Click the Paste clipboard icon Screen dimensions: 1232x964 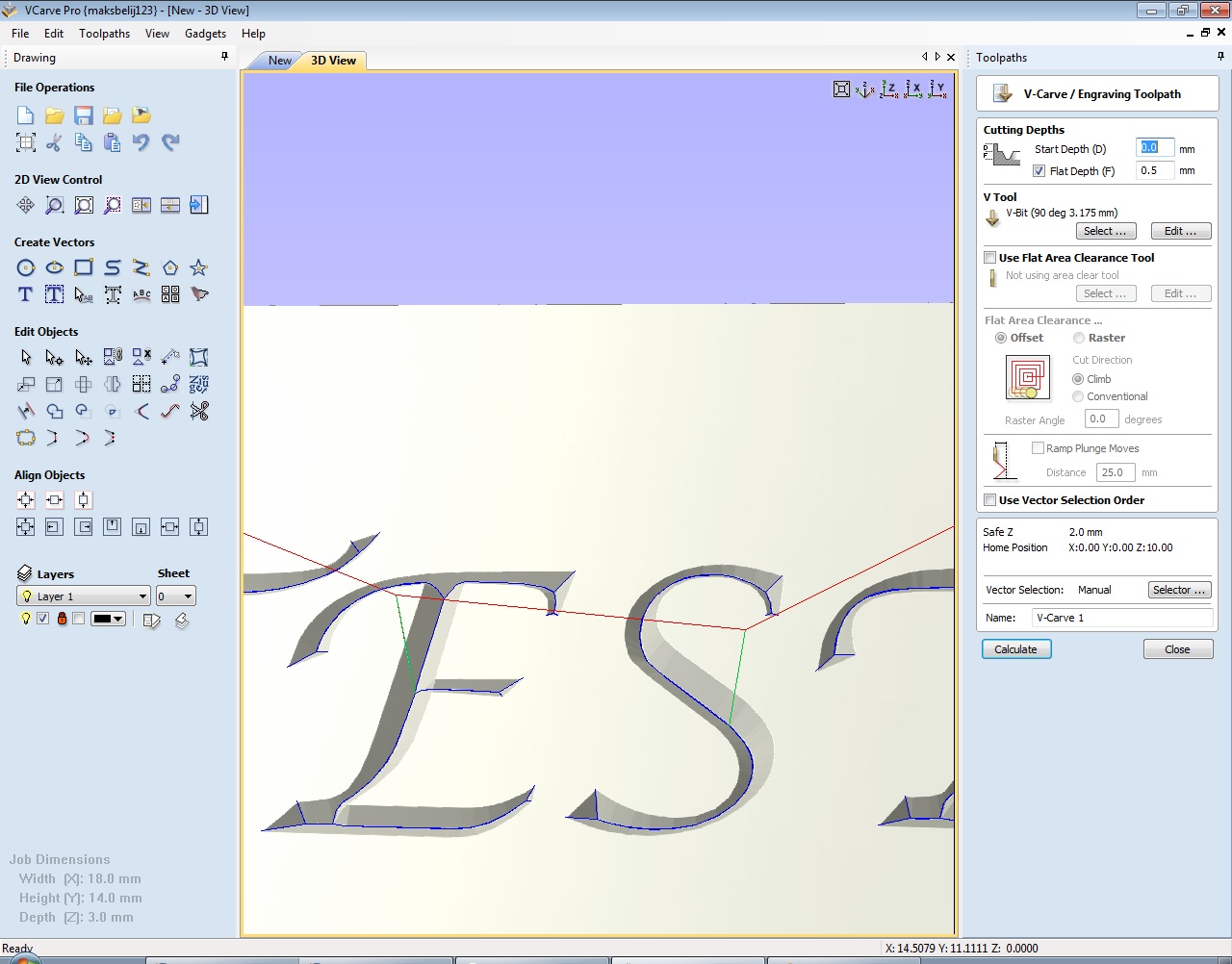tap(113, 142)
